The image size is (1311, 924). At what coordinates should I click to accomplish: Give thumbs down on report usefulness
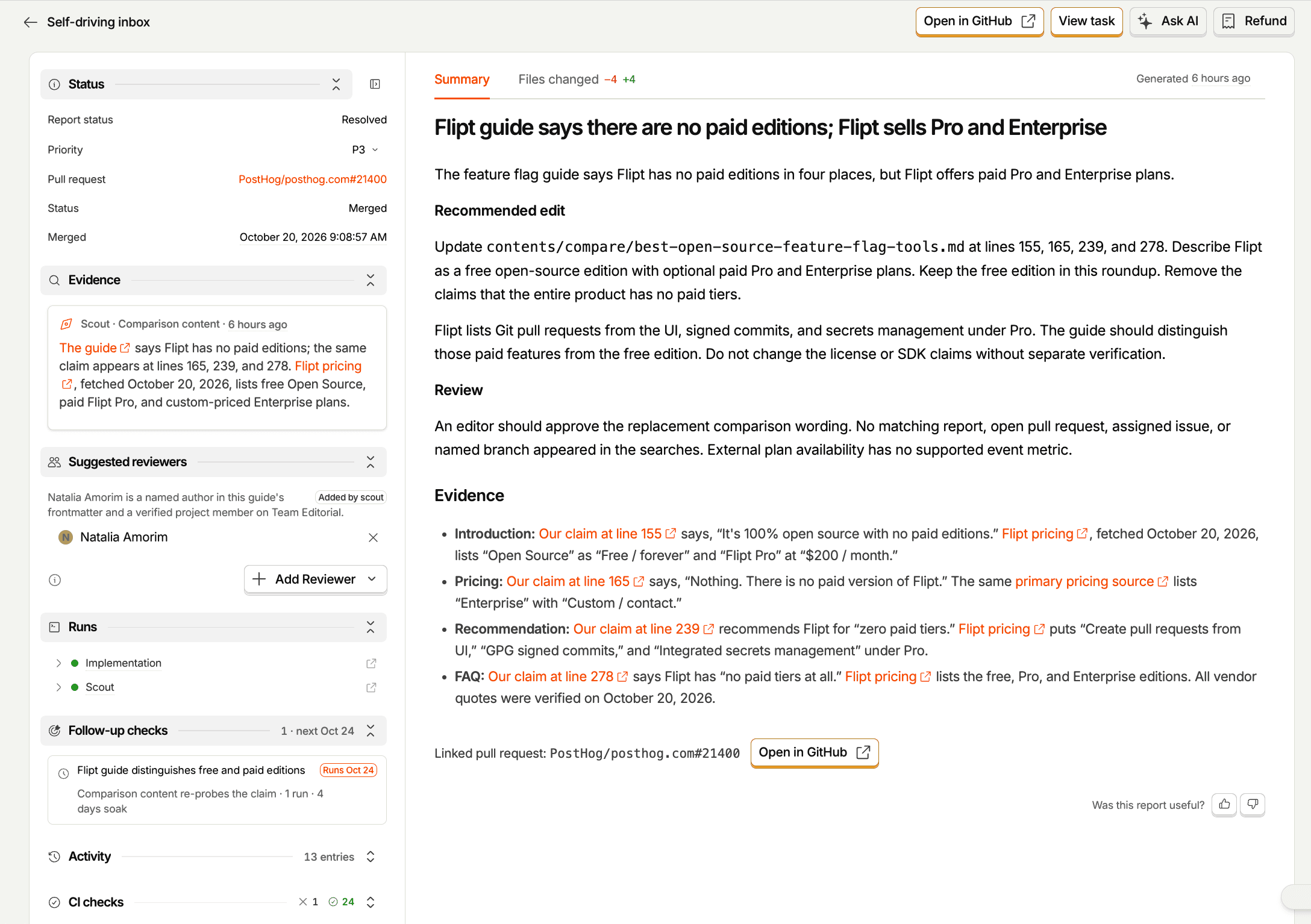tap(1253, 805)
